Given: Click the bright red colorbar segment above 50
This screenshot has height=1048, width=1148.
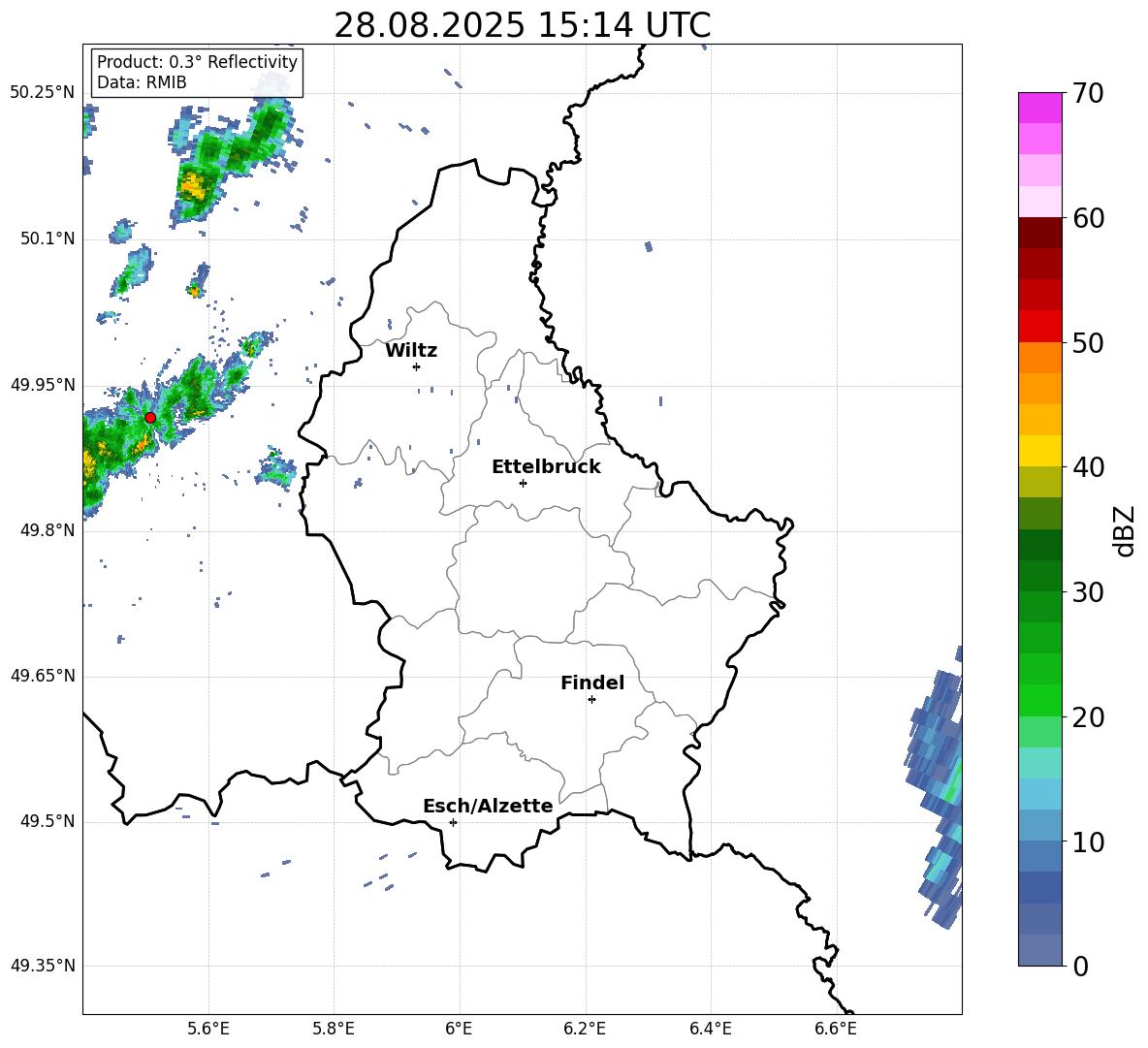Looking at the screenshot, I should coord(1039,327).
